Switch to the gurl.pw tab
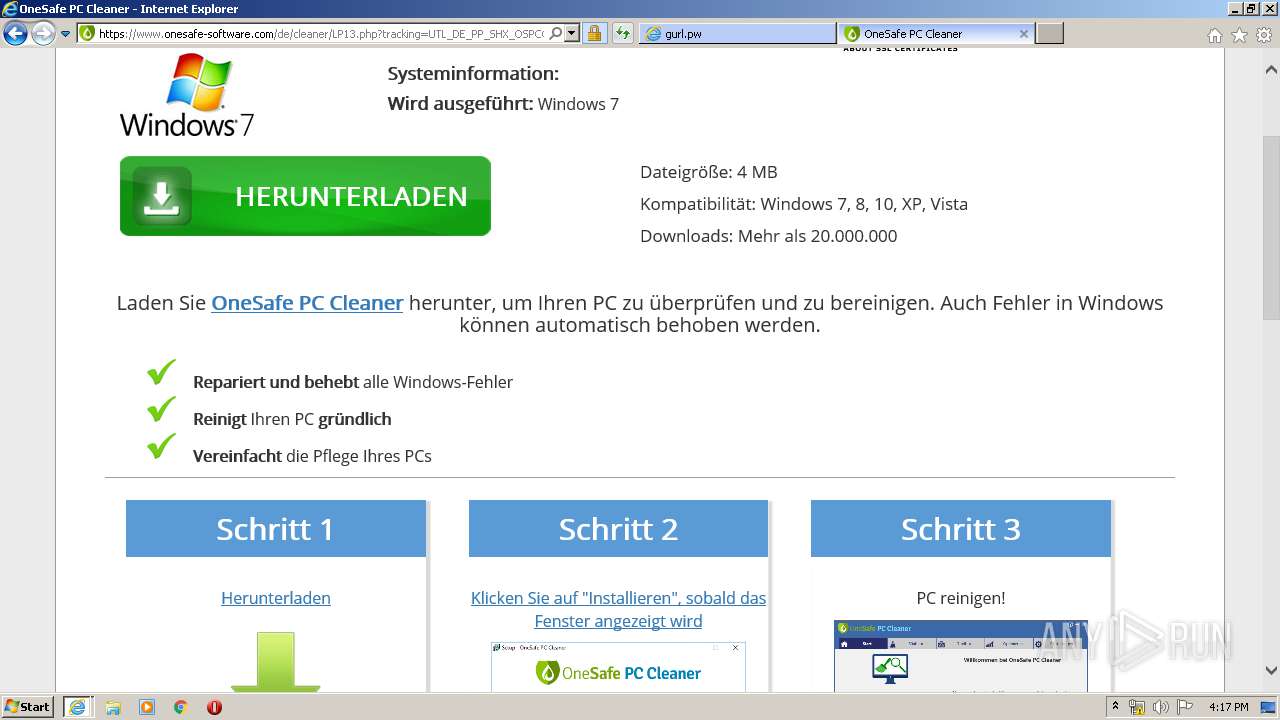The image size is (1280, 720). coord(737,33)
